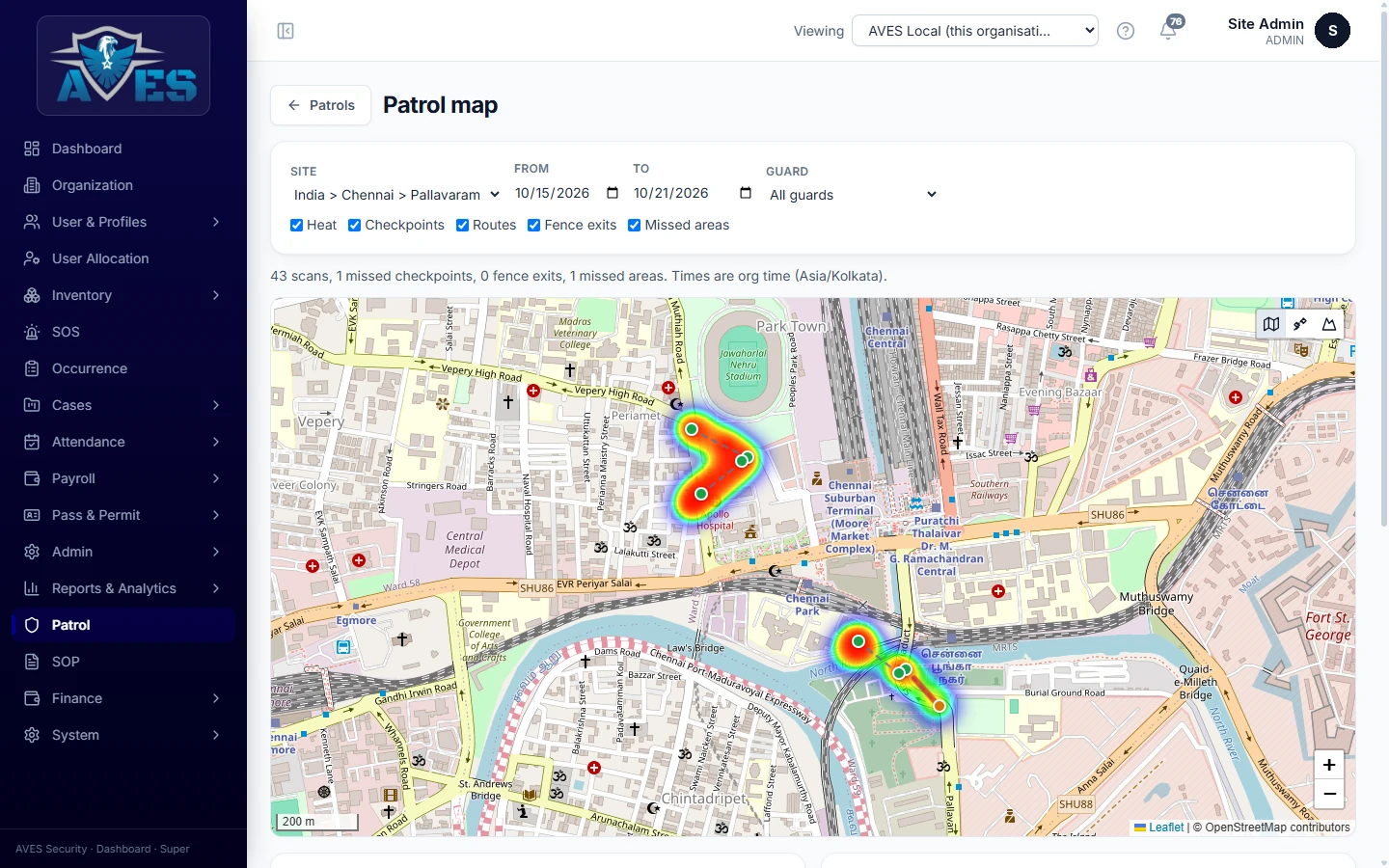Open the Patrol menu item
1389x868 pixels.
[x=123, y=625]
